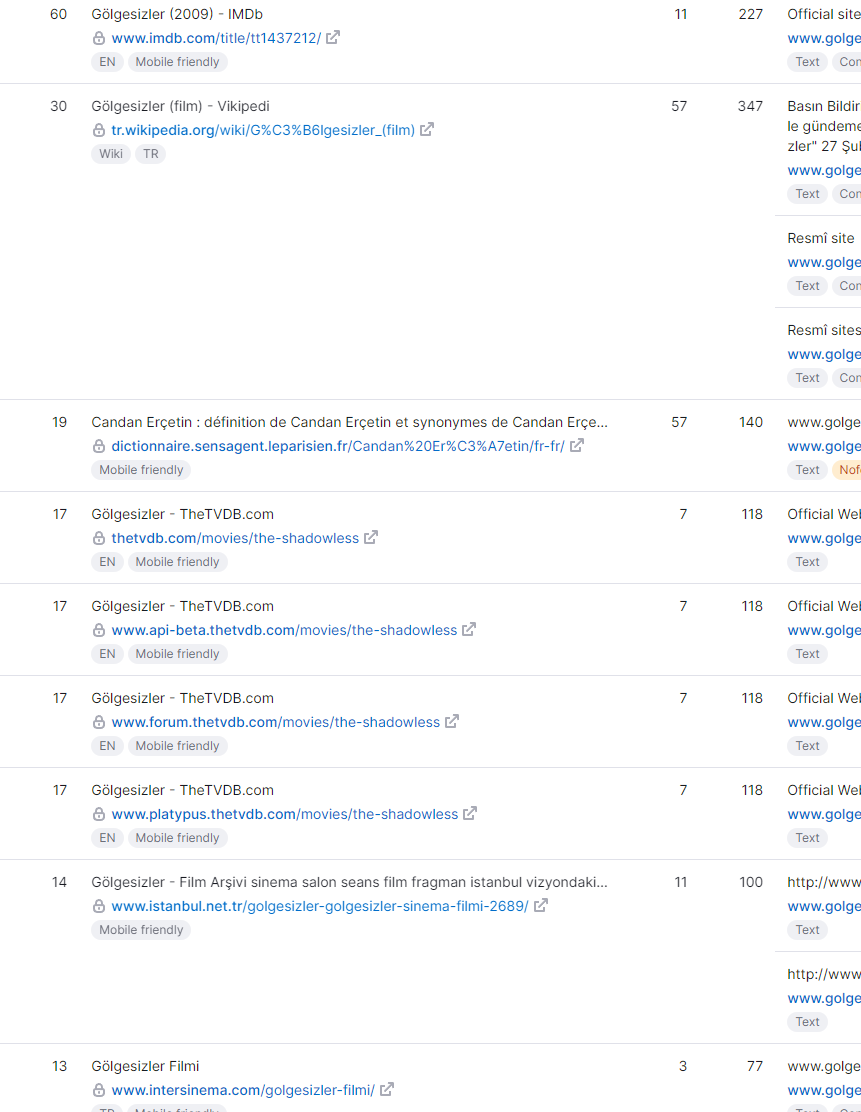This screenshot has width=861, height=1112.
Task: Click value 77 in intersinema row
Action: pos(755,1066)
